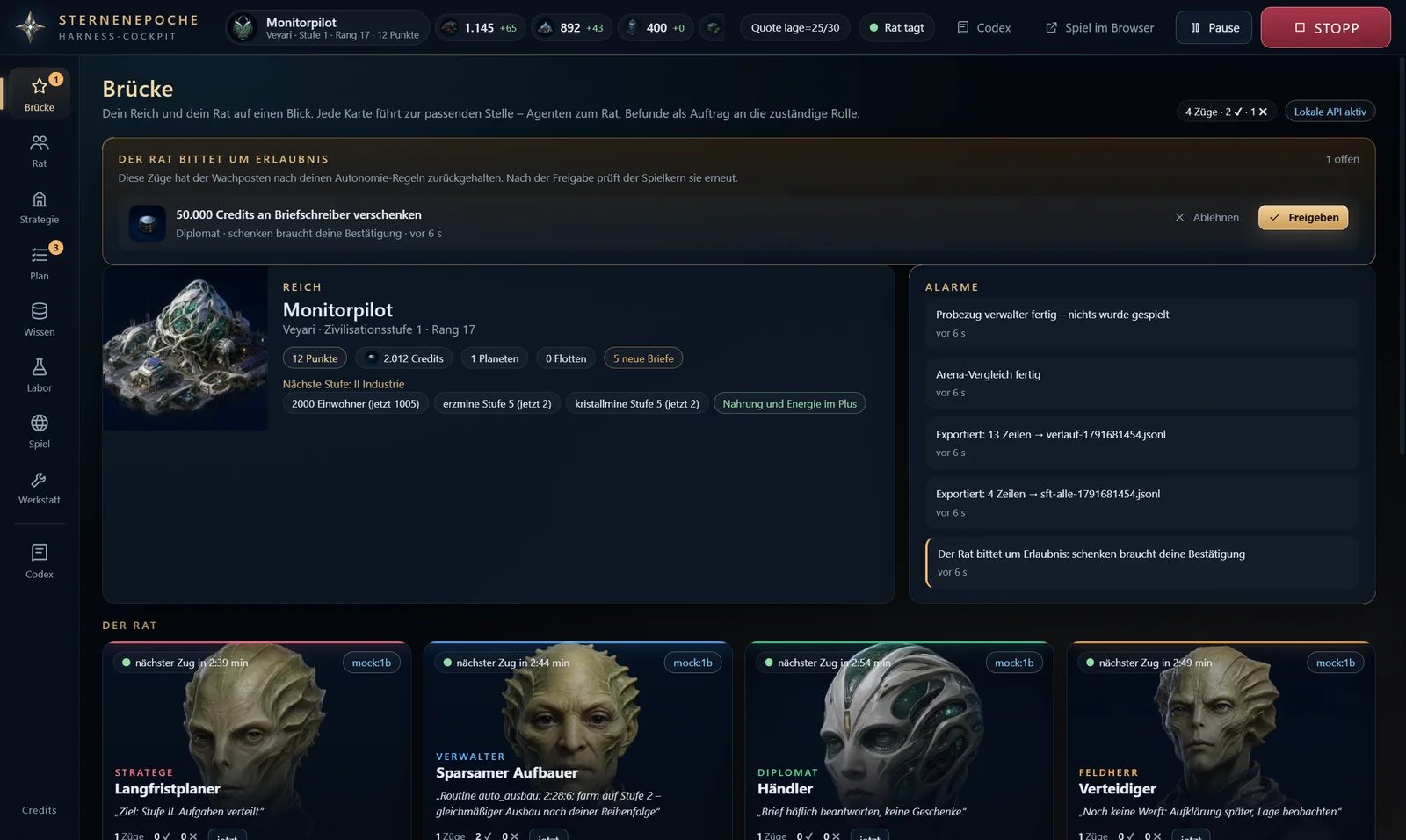Image resolution: width=1406 pixels, height=840 pixels.
Task: Approve the gift request with Freigeben
Action: coord(1303,217)
